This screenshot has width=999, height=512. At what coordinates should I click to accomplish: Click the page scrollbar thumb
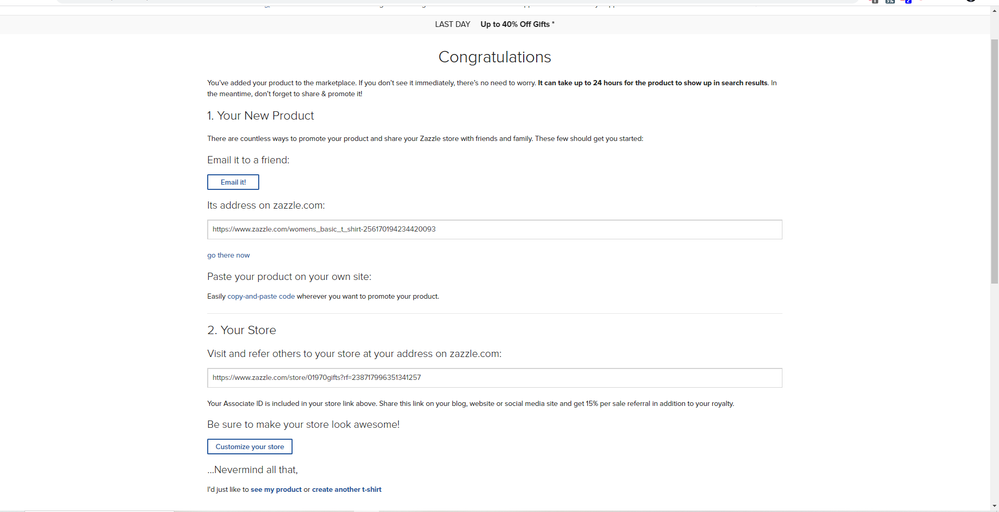(994, 160)
